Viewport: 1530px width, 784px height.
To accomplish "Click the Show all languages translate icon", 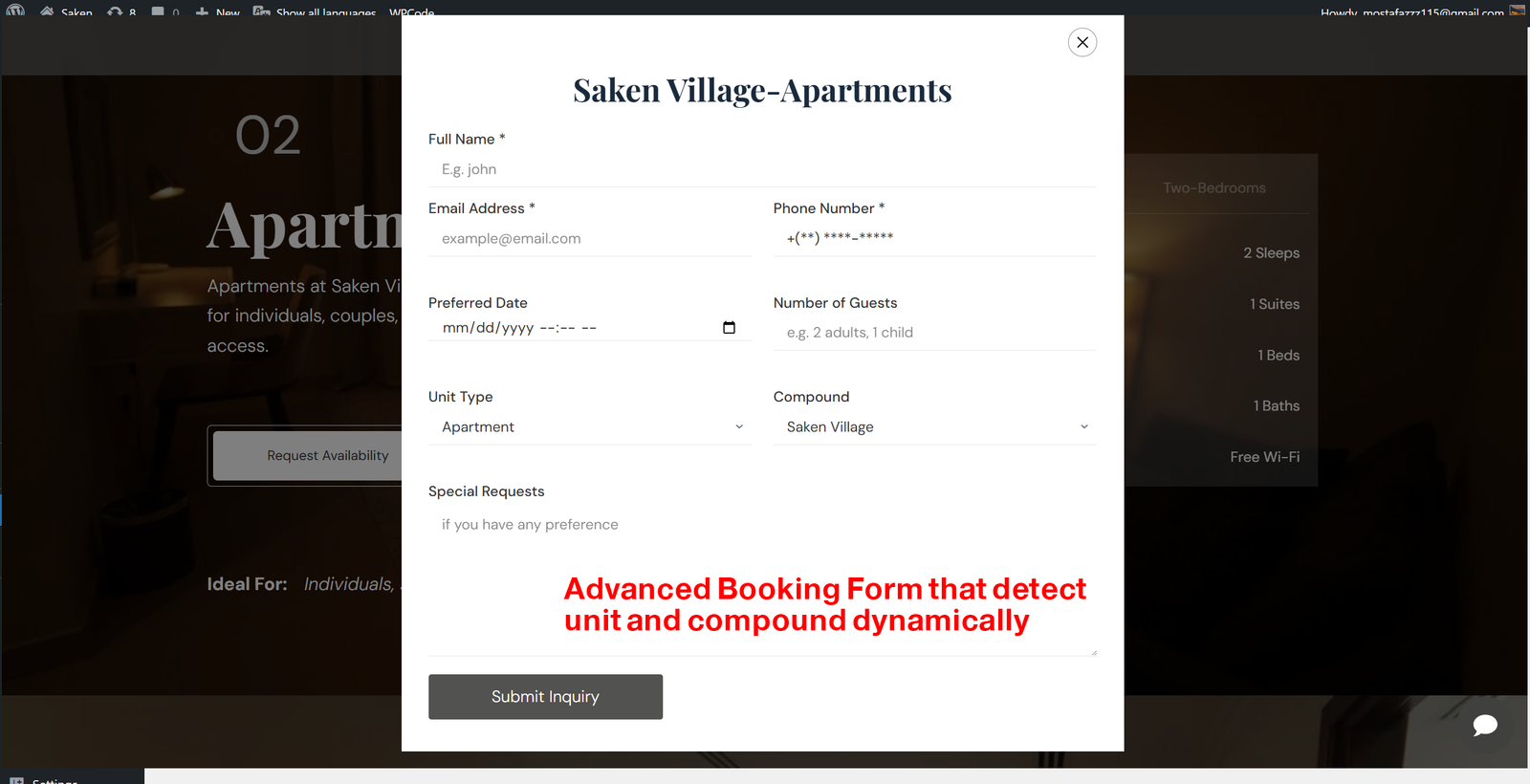I will click(x=261, y=11).
